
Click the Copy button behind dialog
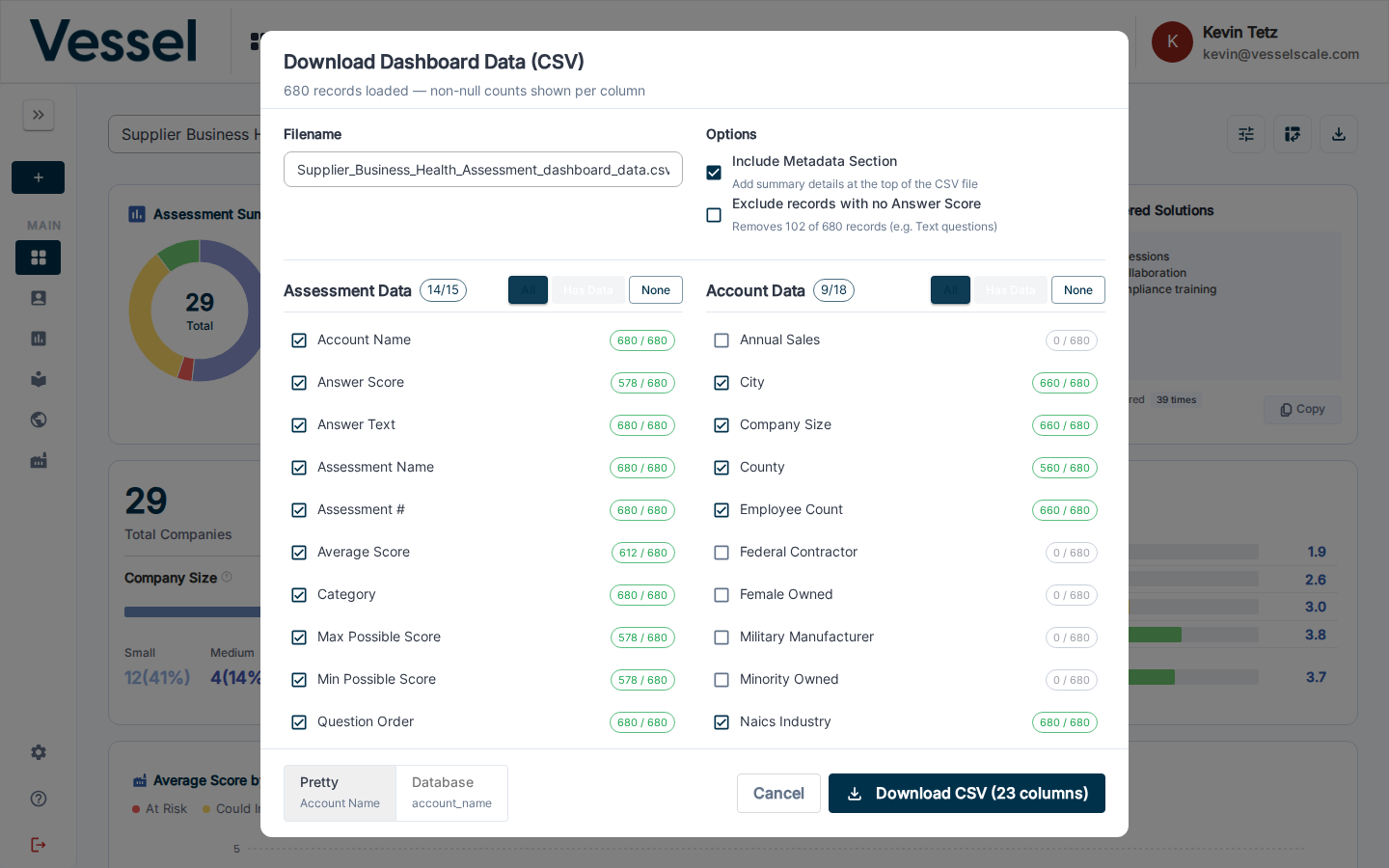[1302, 409]
